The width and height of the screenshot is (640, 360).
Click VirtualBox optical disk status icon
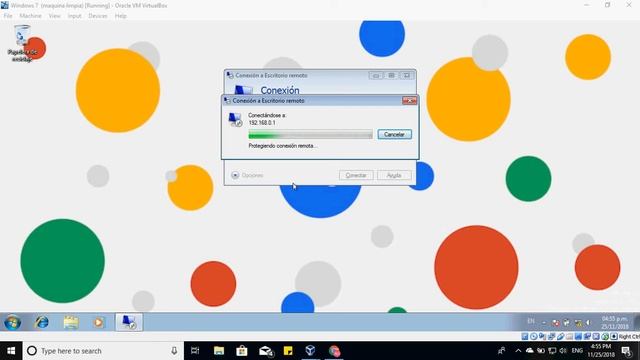533,336
